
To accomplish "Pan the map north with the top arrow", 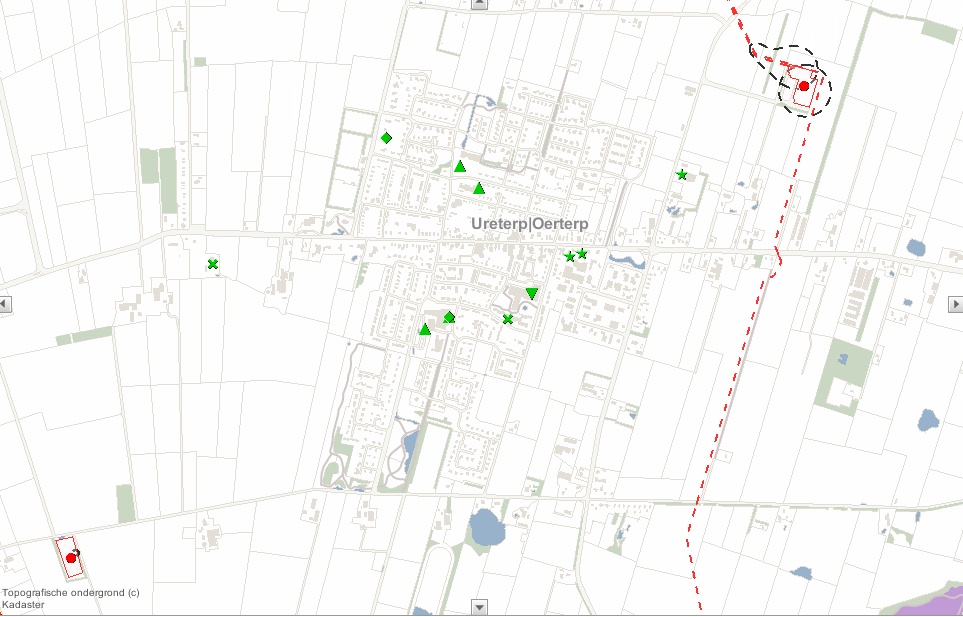I will tap(479, 4).
